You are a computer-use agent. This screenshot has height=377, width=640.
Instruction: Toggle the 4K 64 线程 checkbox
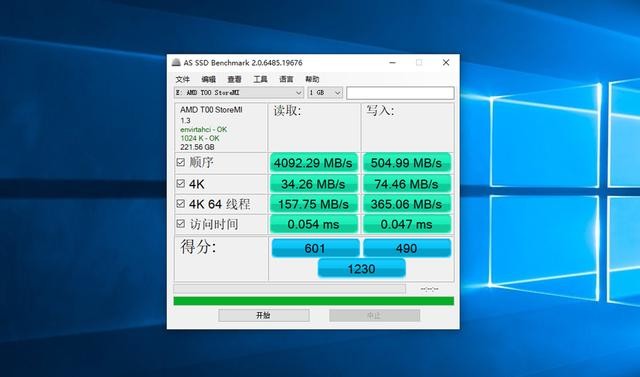click(180, 203)
